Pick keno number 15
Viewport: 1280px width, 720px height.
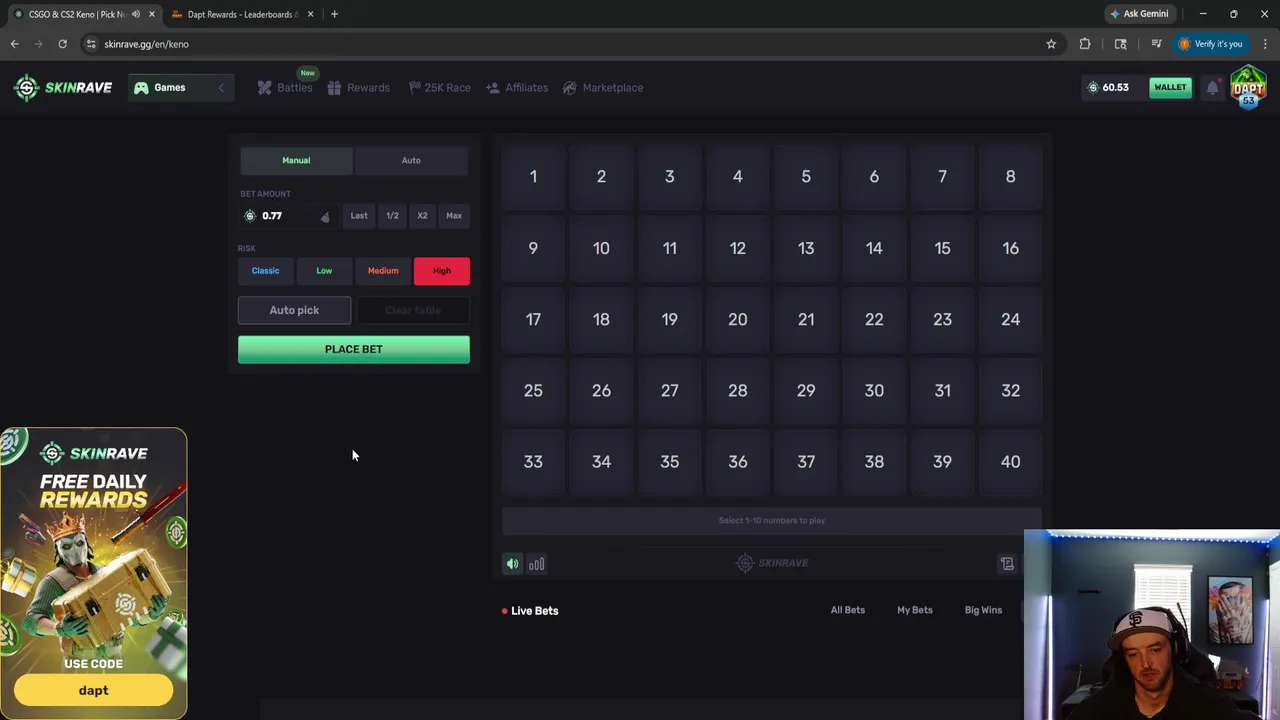(942, 248)
